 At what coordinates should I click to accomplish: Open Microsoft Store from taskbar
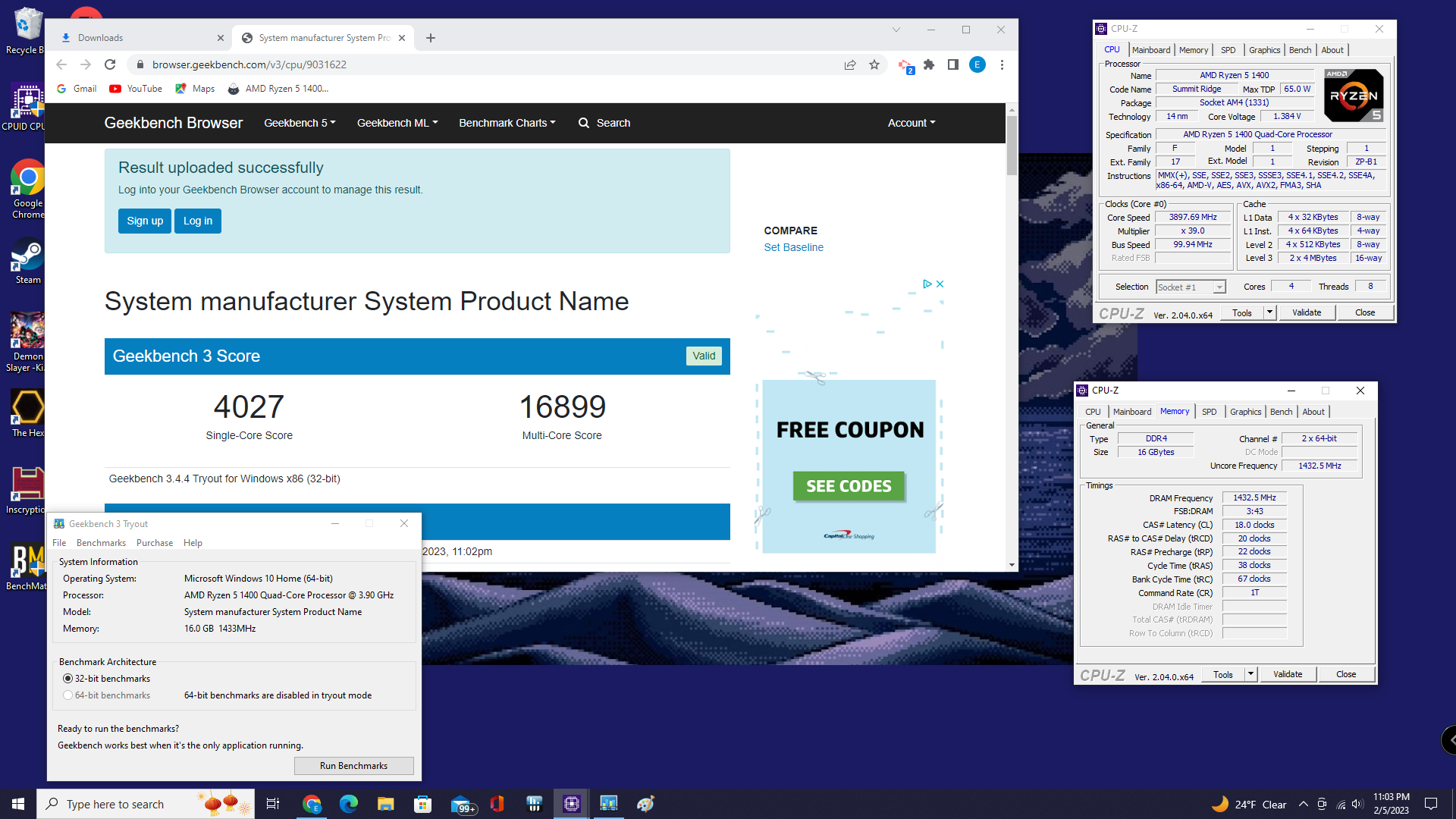(x=422, y=804)
